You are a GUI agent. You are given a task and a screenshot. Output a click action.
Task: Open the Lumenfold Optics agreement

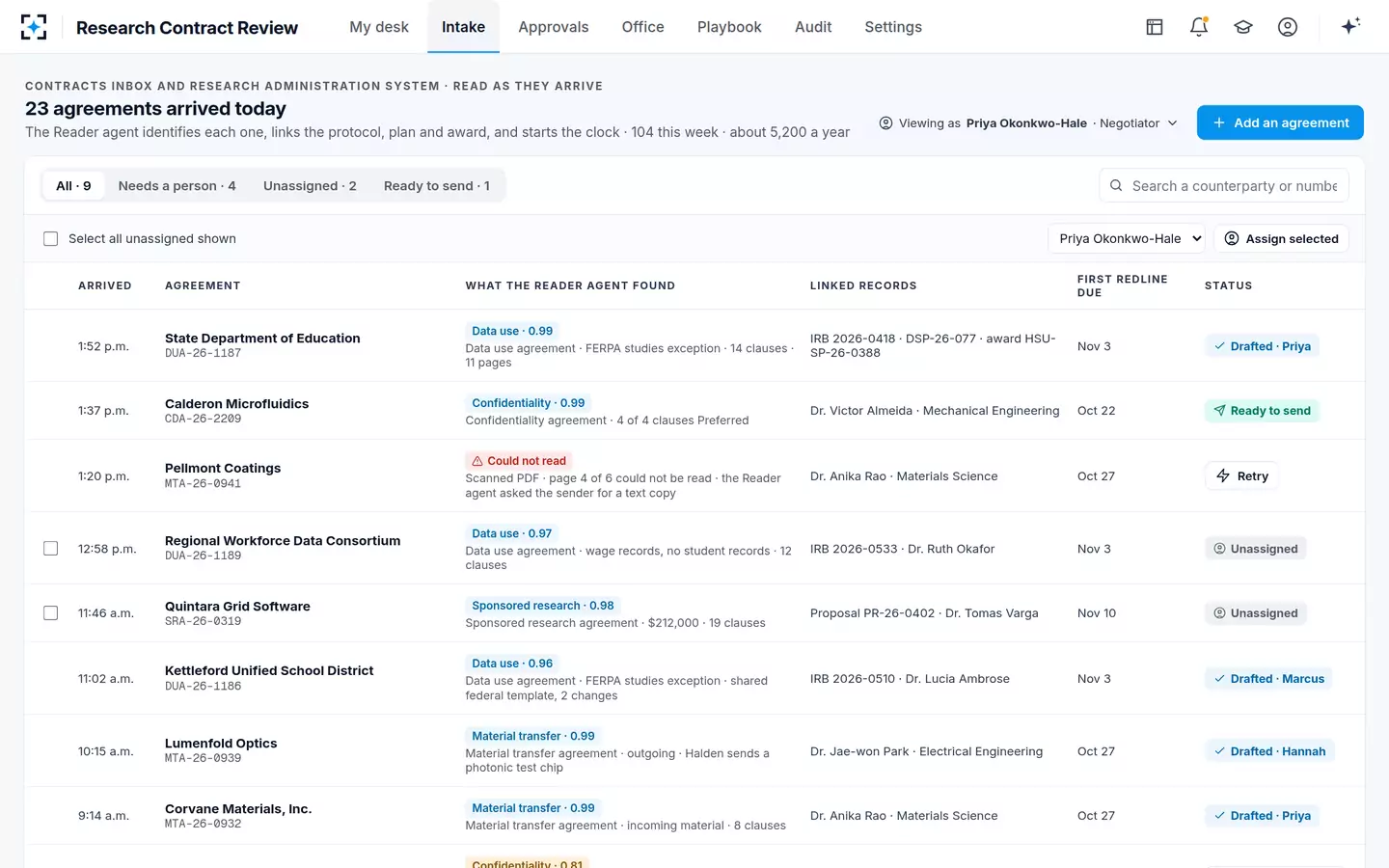click(221, 744)
